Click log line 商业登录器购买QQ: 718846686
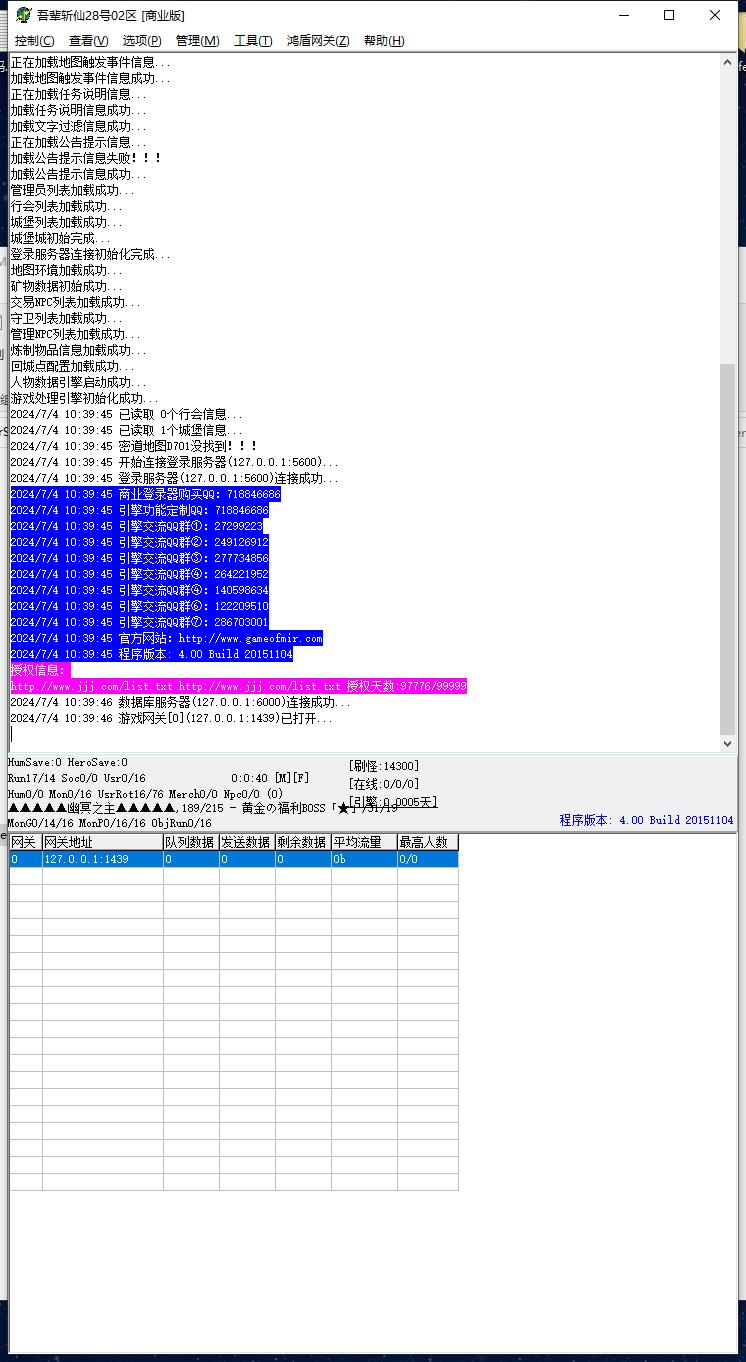746x1362 pixels. [x=146, y=494]
